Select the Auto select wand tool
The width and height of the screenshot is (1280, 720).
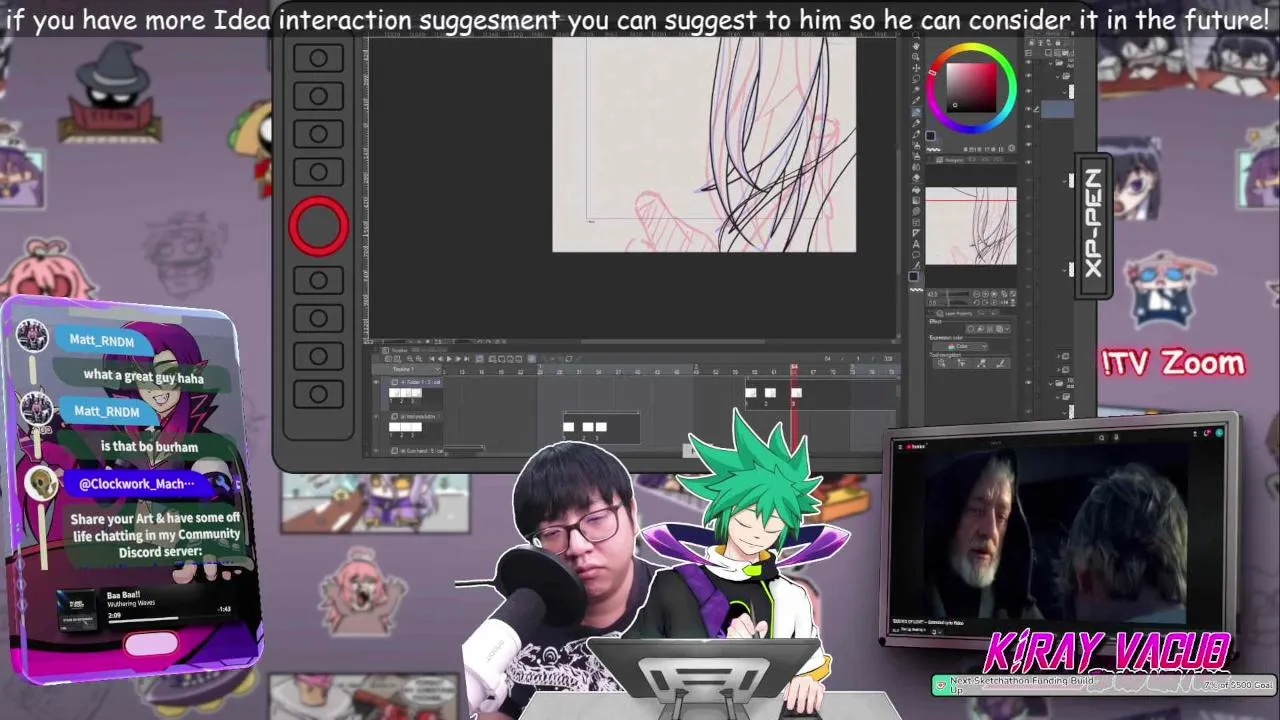click(x=916, y=89)
